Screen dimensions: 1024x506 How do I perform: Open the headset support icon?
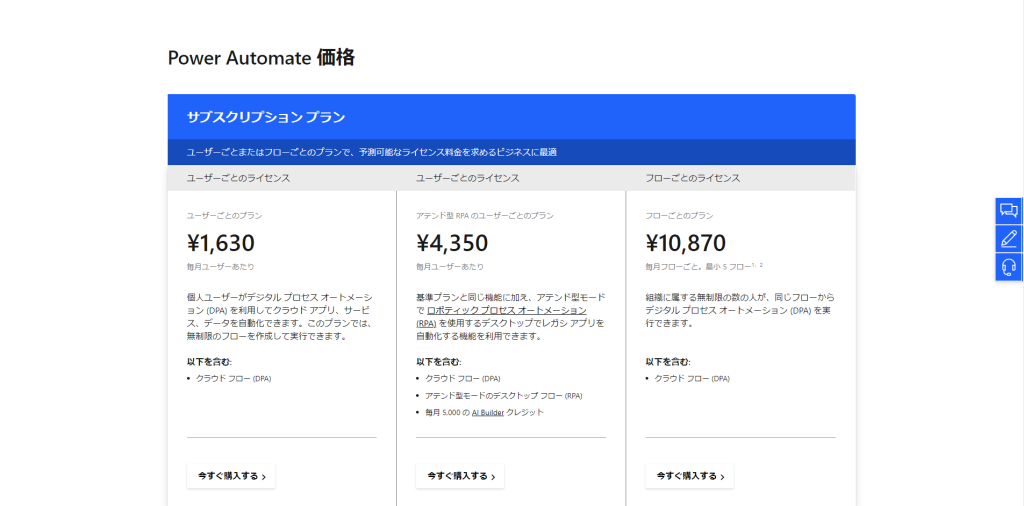(1009, 267)
